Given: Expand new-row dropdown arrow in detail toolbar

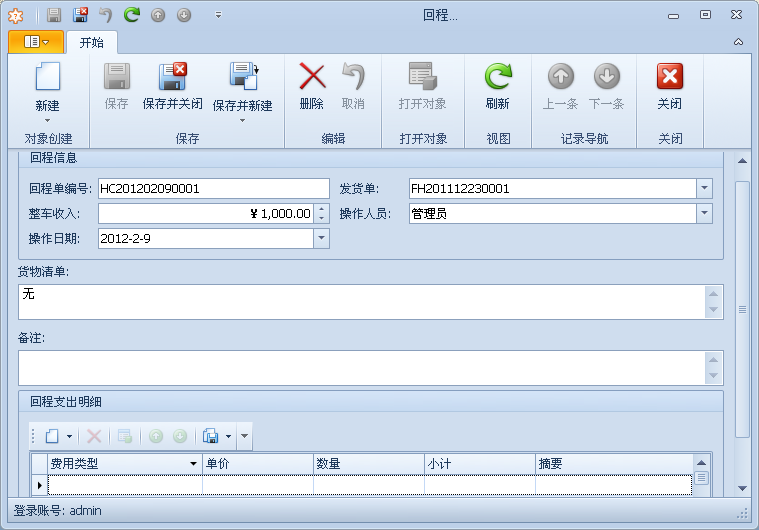Looking at the screenshot, I should point(69,436).
